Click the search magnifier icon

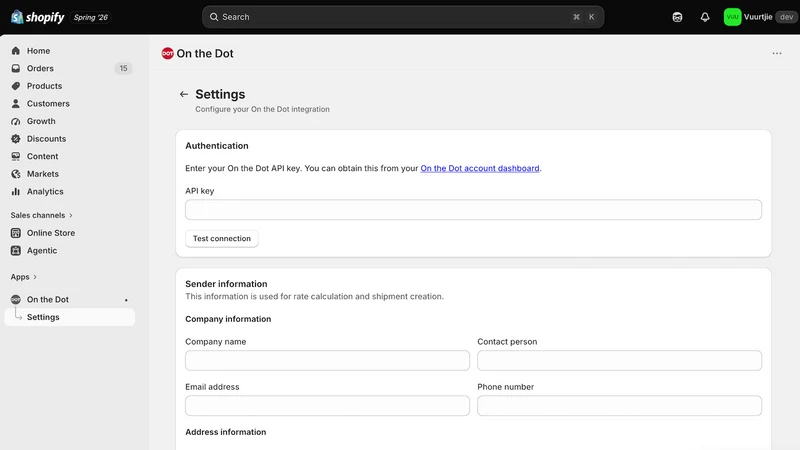(214, 17)
